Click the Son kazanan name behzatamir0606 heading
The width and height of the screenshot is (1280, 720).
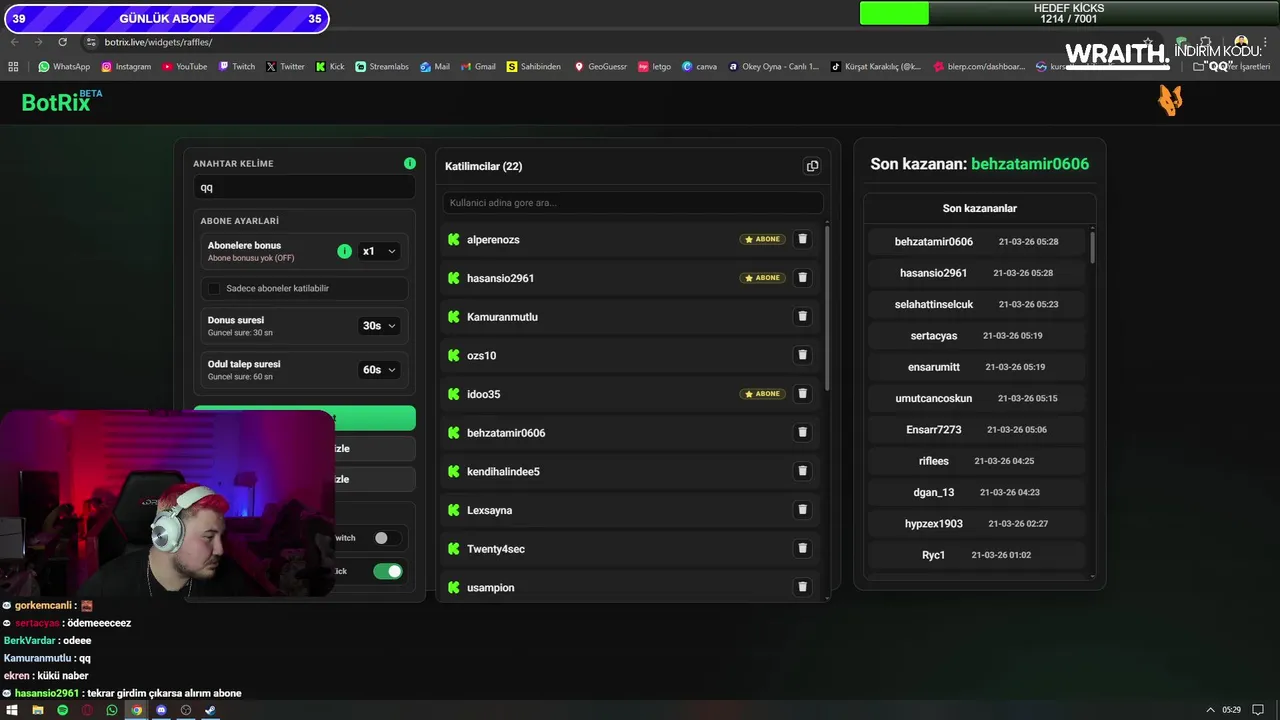pos(1030,164)
